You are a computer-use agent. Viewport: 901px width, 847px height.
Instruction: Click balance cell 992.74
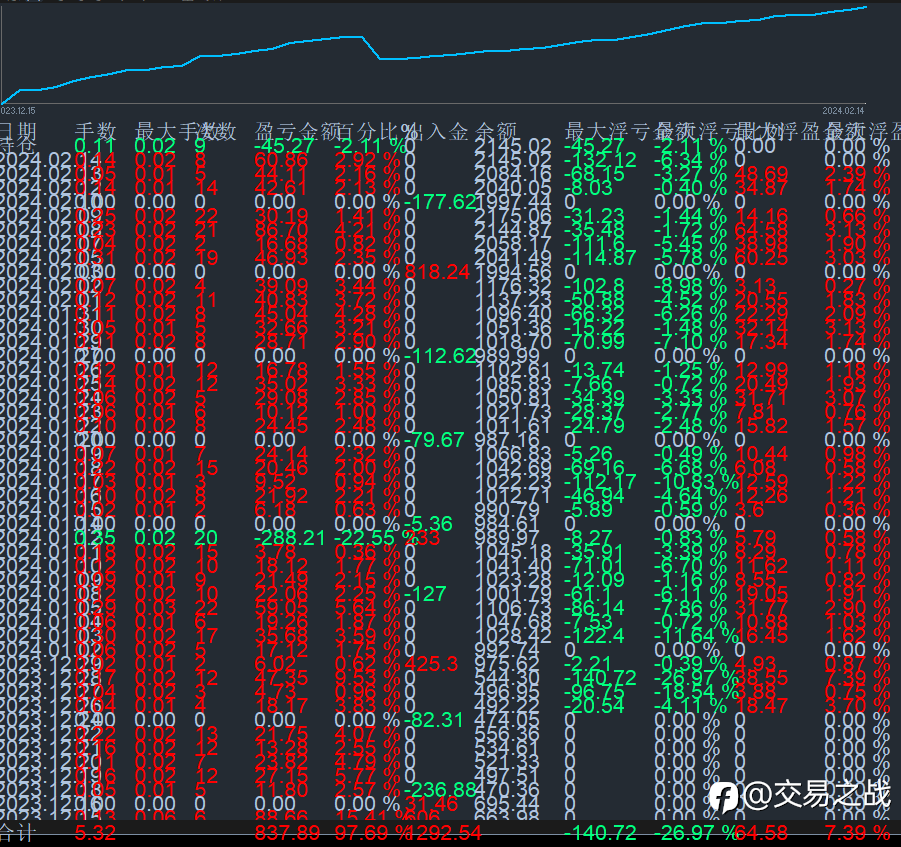point(507,650)
